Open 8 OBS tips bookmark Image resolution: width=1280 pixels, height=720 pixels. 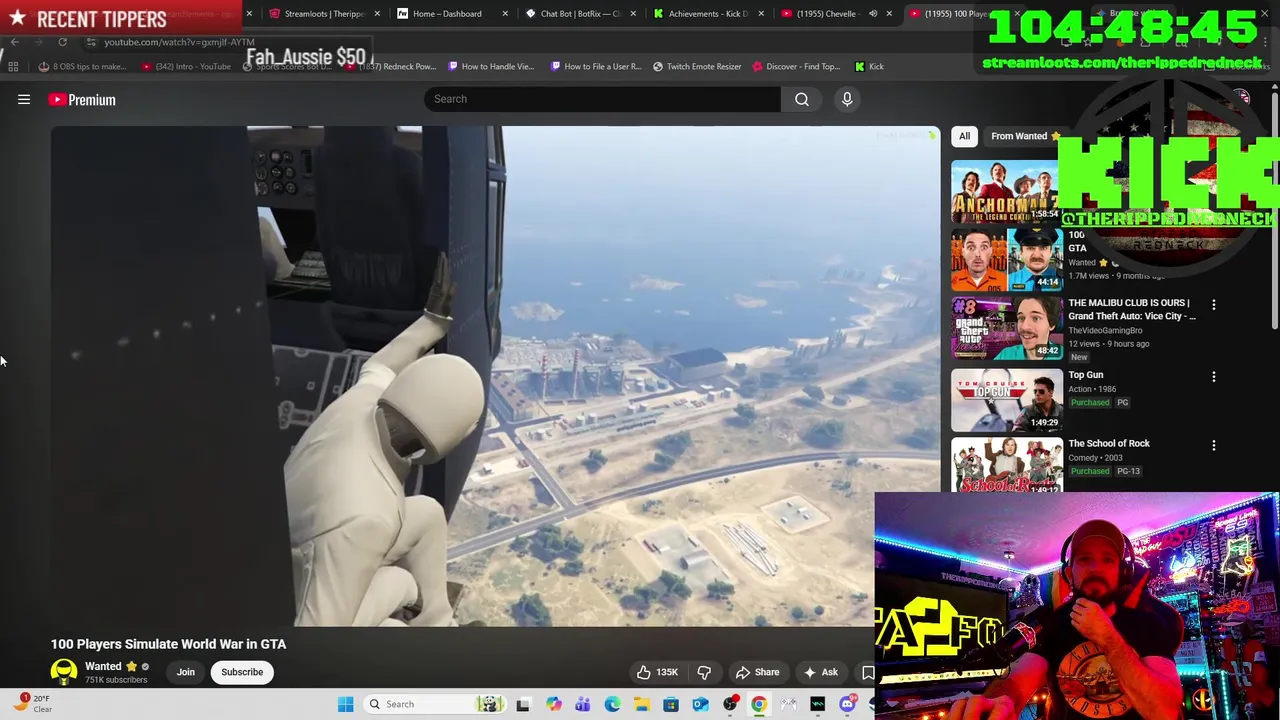(x=82, y=67)
